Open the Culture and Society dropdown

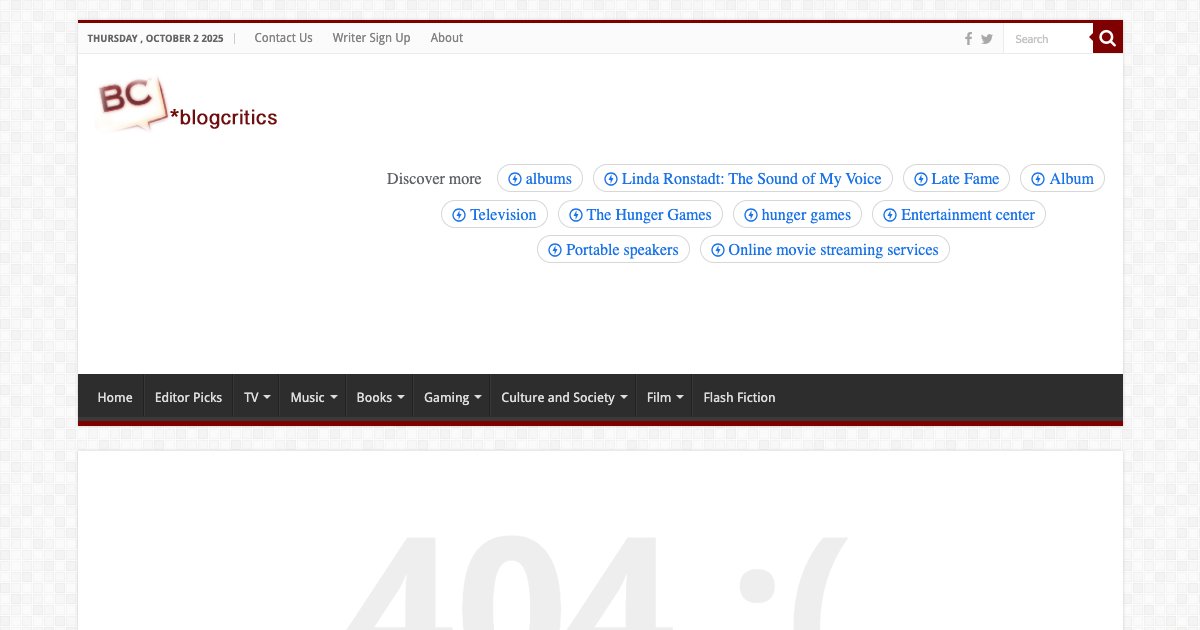pyautogui.click(x=565, y=397)
